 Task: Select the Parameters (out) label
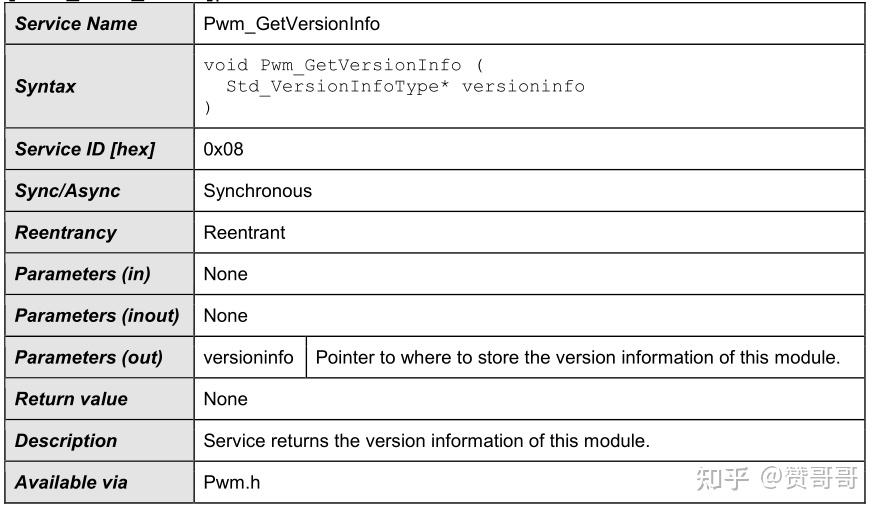pyautogui.click(x=88, y=357)
